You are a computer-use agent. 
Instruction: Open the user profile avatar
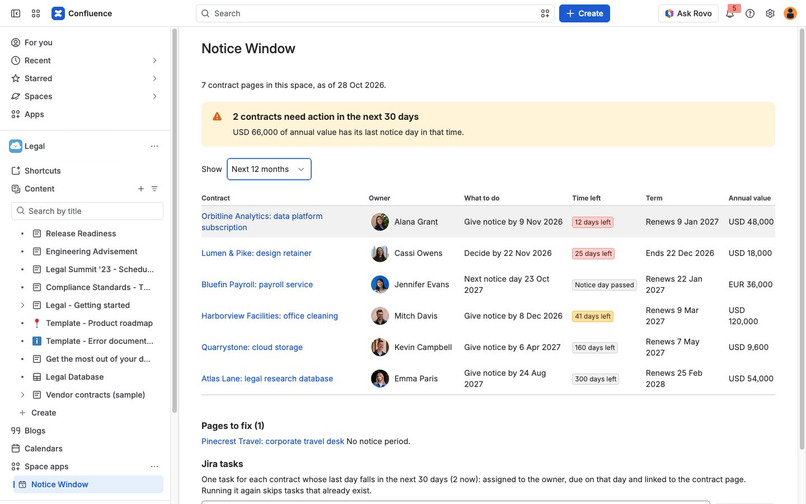[x=790, y=14]
